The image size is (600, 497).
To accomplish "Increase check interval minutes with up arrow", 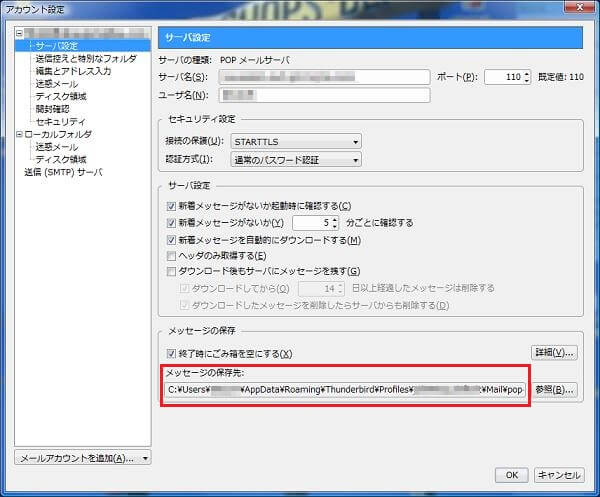I will coord(335,220).
